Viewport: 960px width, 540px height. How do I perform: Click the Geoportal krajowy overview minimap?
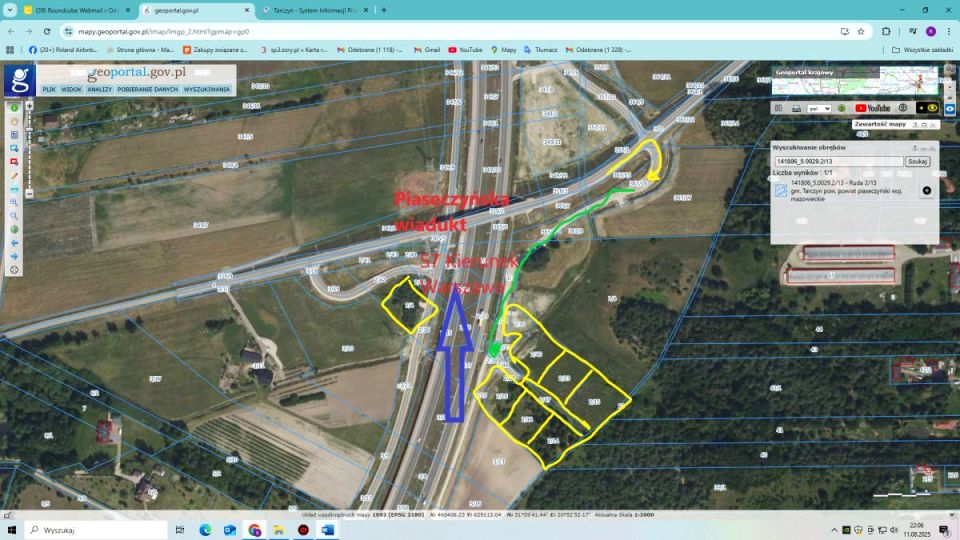tap(855, 80)
